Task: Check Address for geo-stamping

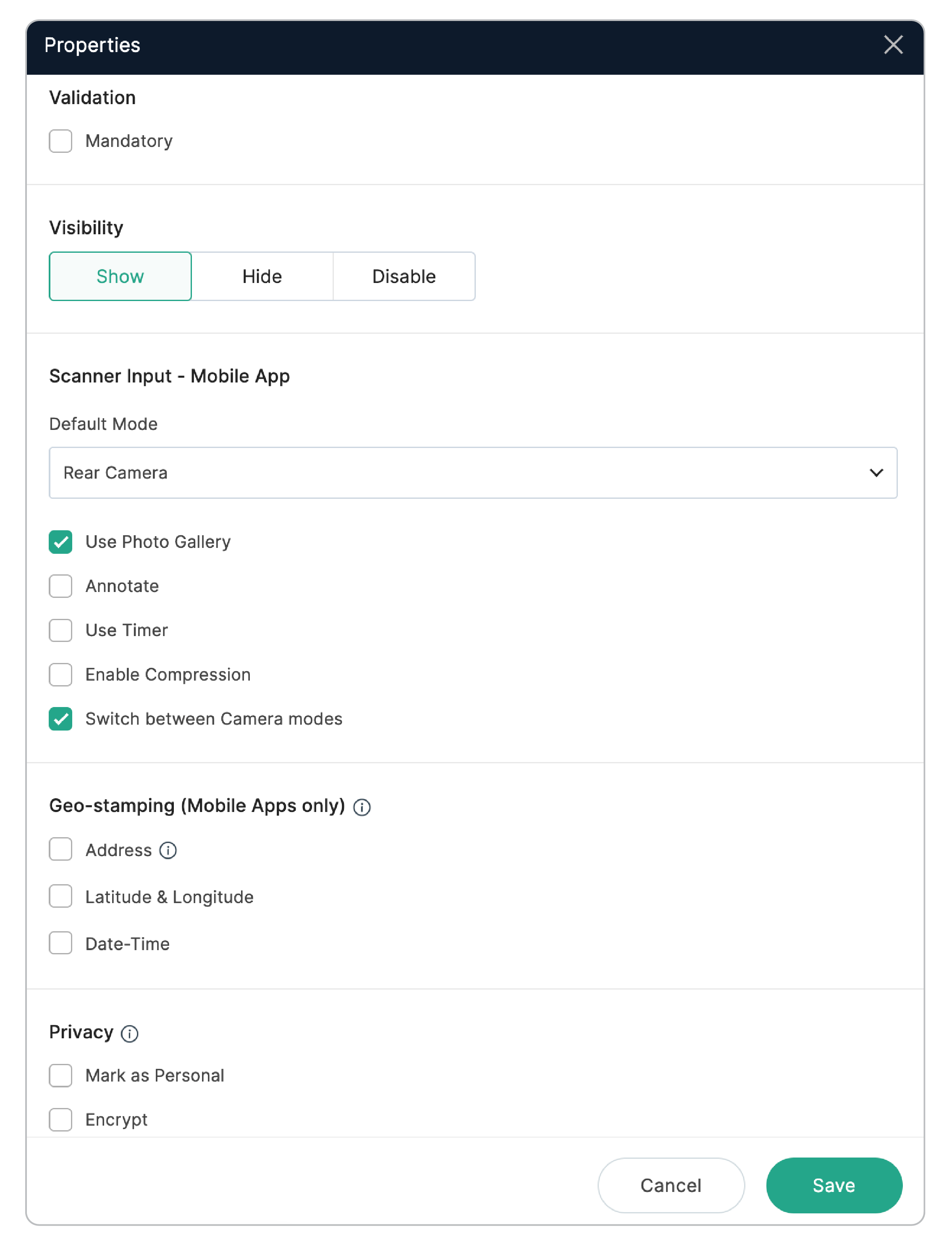Action: 60,850
